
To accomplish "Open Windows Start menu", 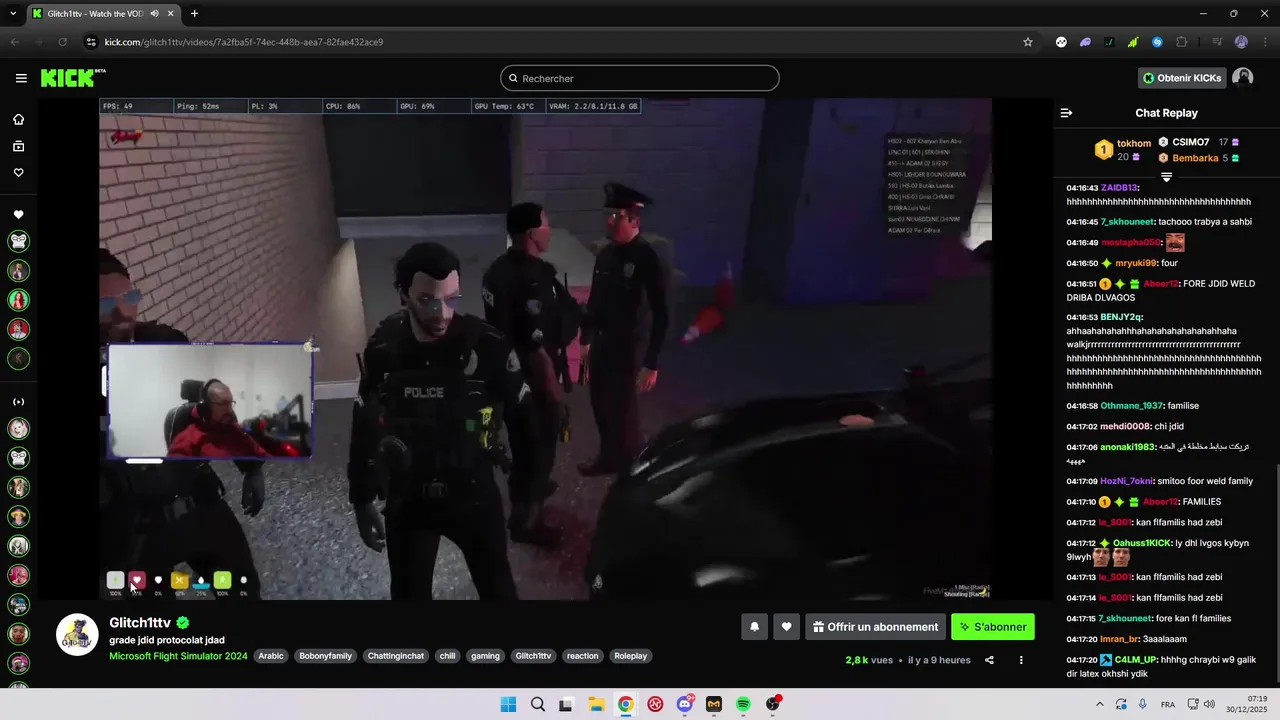I will click(x=508, y=704).
